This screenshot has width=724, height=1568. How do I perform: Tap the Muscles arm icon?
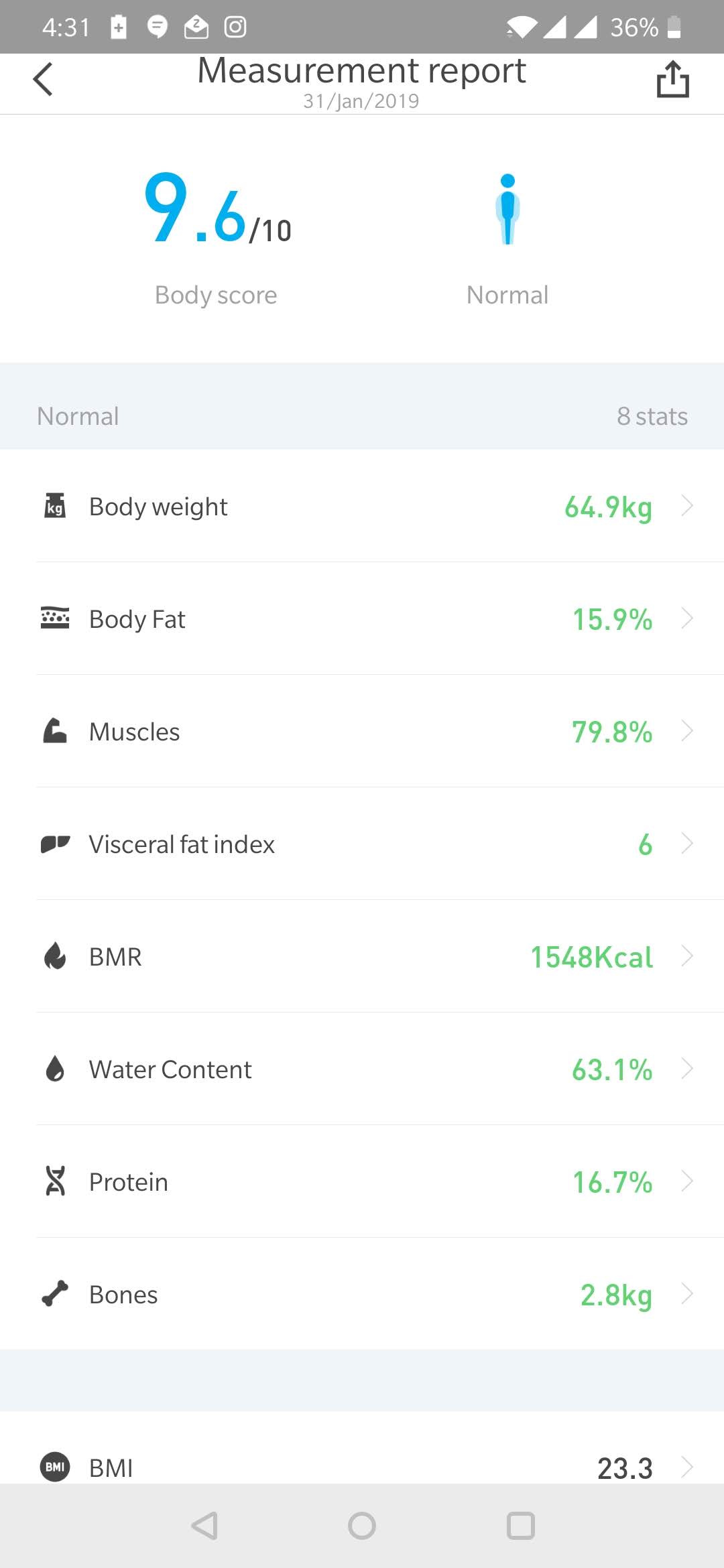point(55,730)
